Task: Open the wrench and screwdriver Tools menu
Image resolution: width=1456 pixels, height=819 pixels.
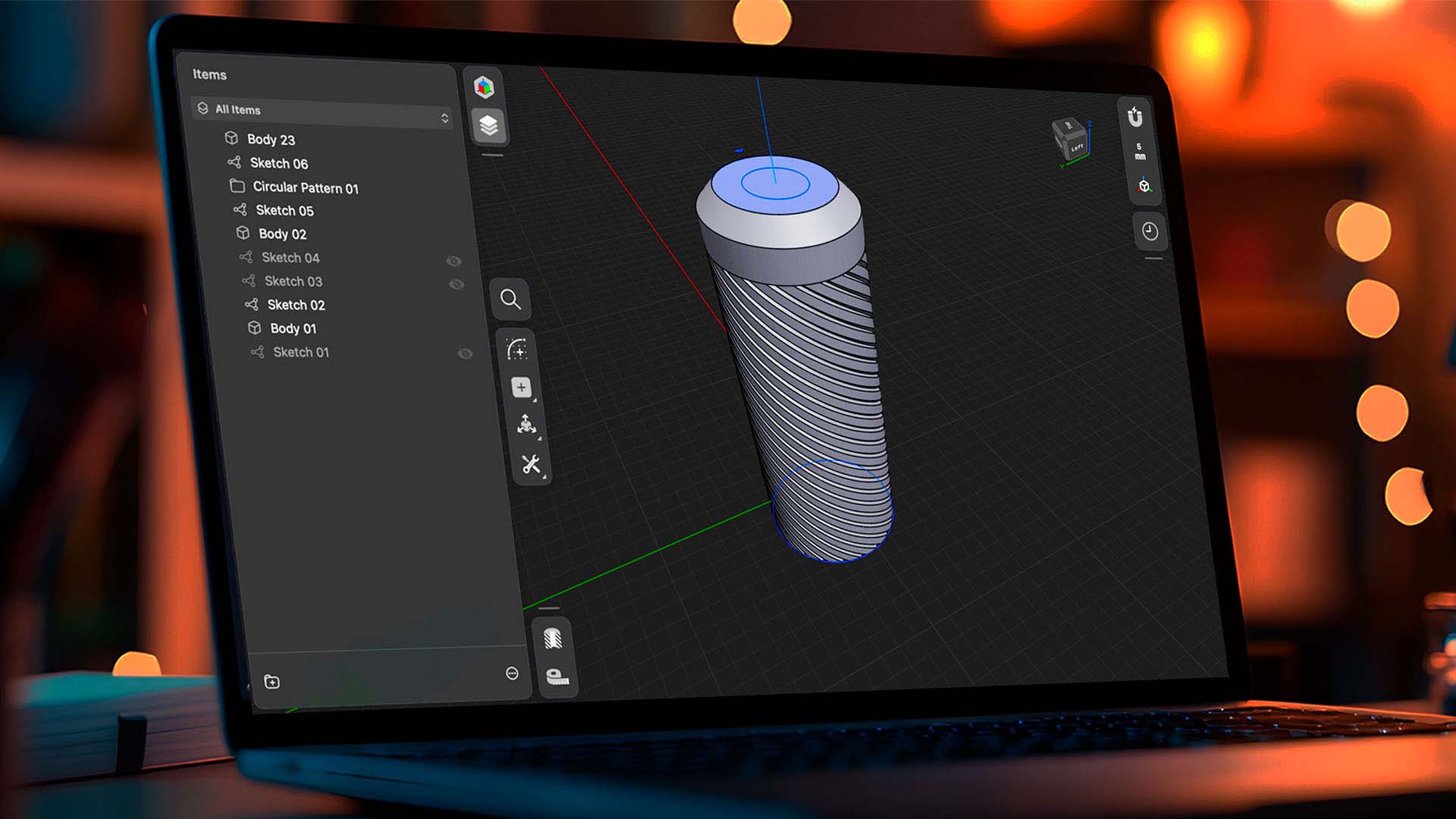Action: pos(531,463)
